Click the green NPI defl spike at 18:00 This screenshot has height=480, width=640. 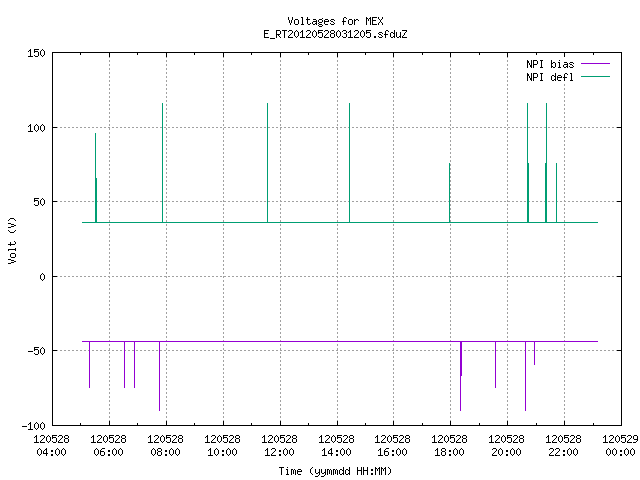449,193
